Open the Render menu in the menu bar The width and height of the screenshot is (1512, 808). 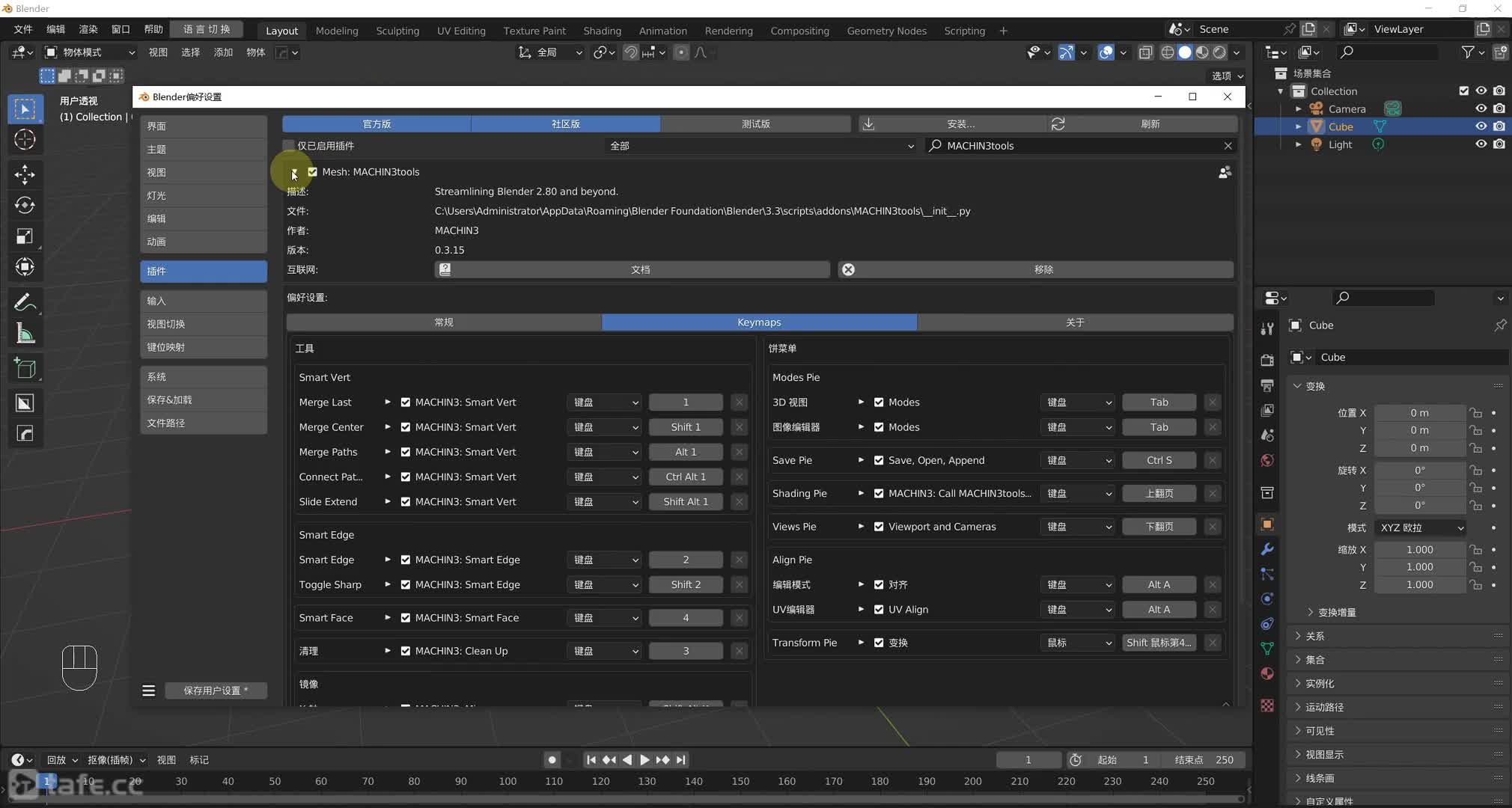coord(88,29)
